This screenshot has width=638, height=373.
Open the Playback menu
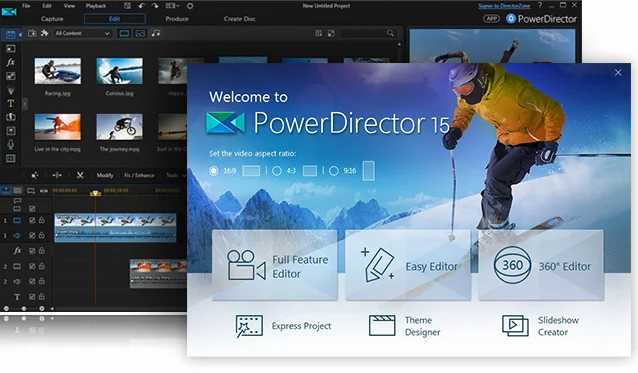(x=96, y=6)
